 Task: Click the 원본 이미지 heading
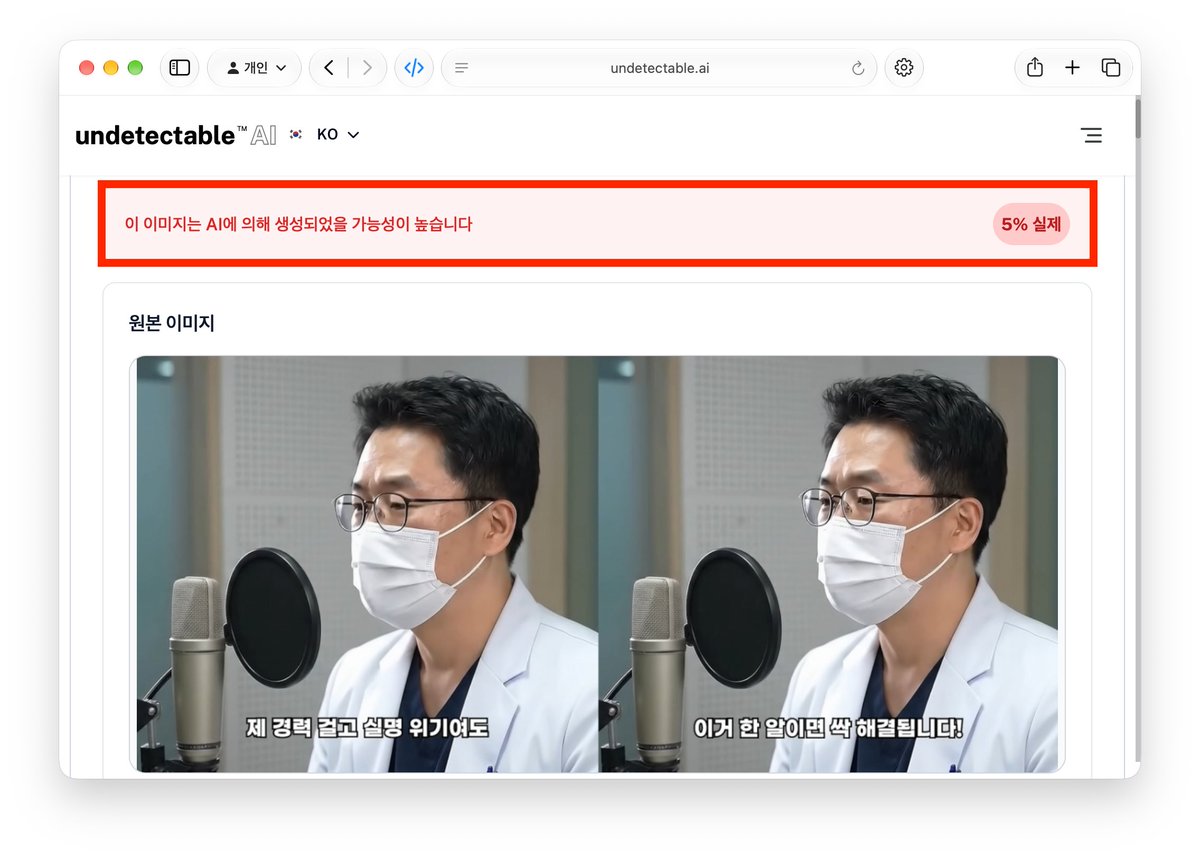[172, 323]
